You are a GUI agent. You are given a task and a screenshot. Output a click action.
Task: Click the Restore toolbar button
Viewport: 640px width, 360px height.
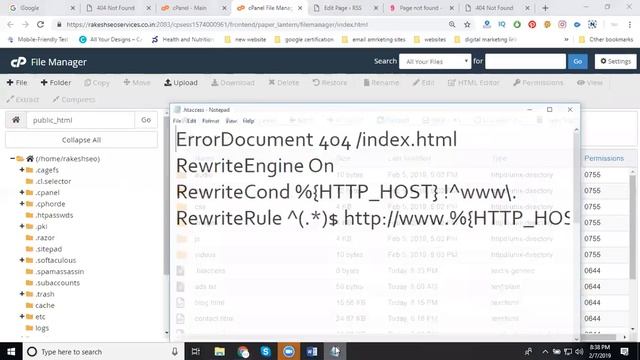(330, 82)
